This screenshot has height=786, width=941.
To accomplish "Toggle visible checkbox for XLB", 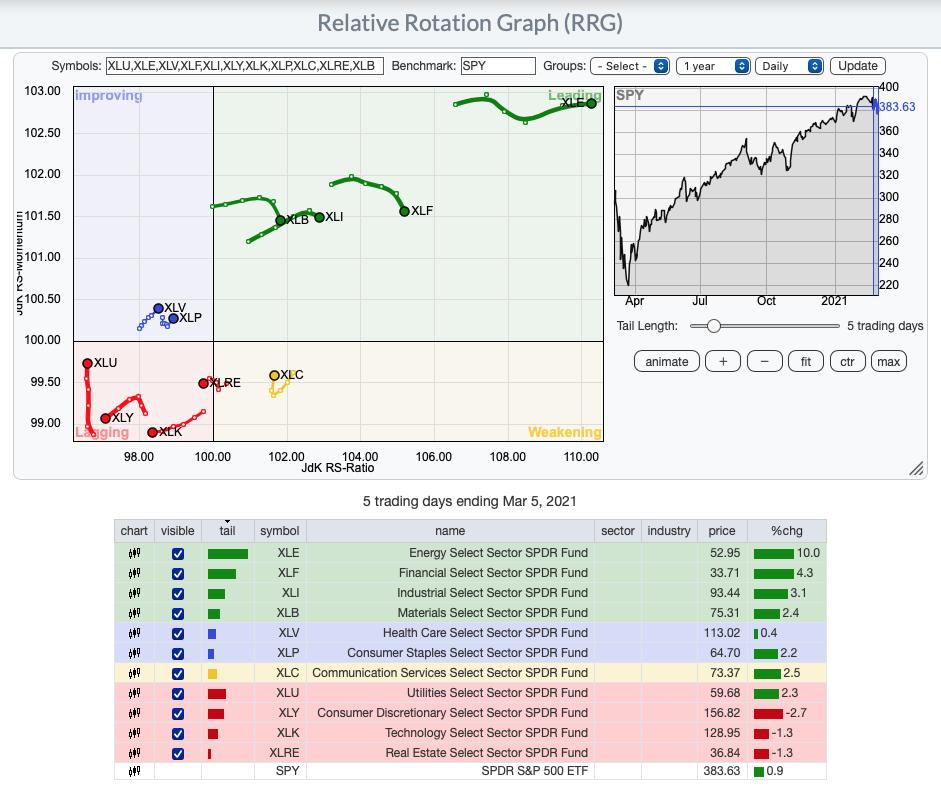I will 178,614.
